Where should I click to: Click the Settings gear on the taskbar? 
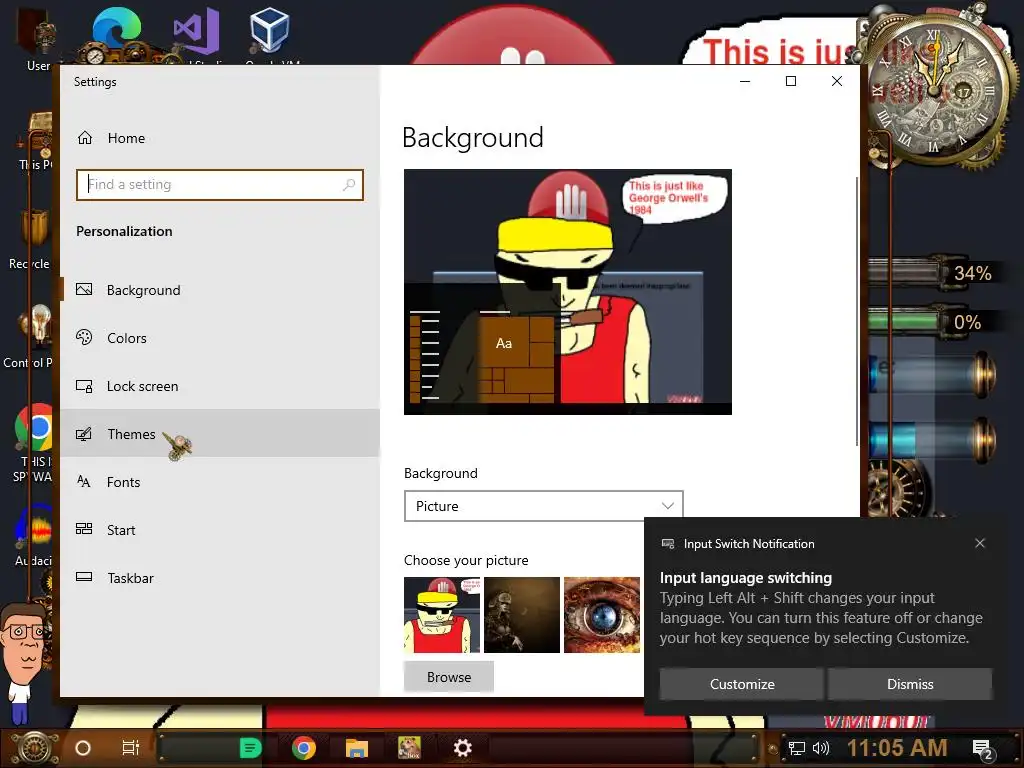pos(462,748)
